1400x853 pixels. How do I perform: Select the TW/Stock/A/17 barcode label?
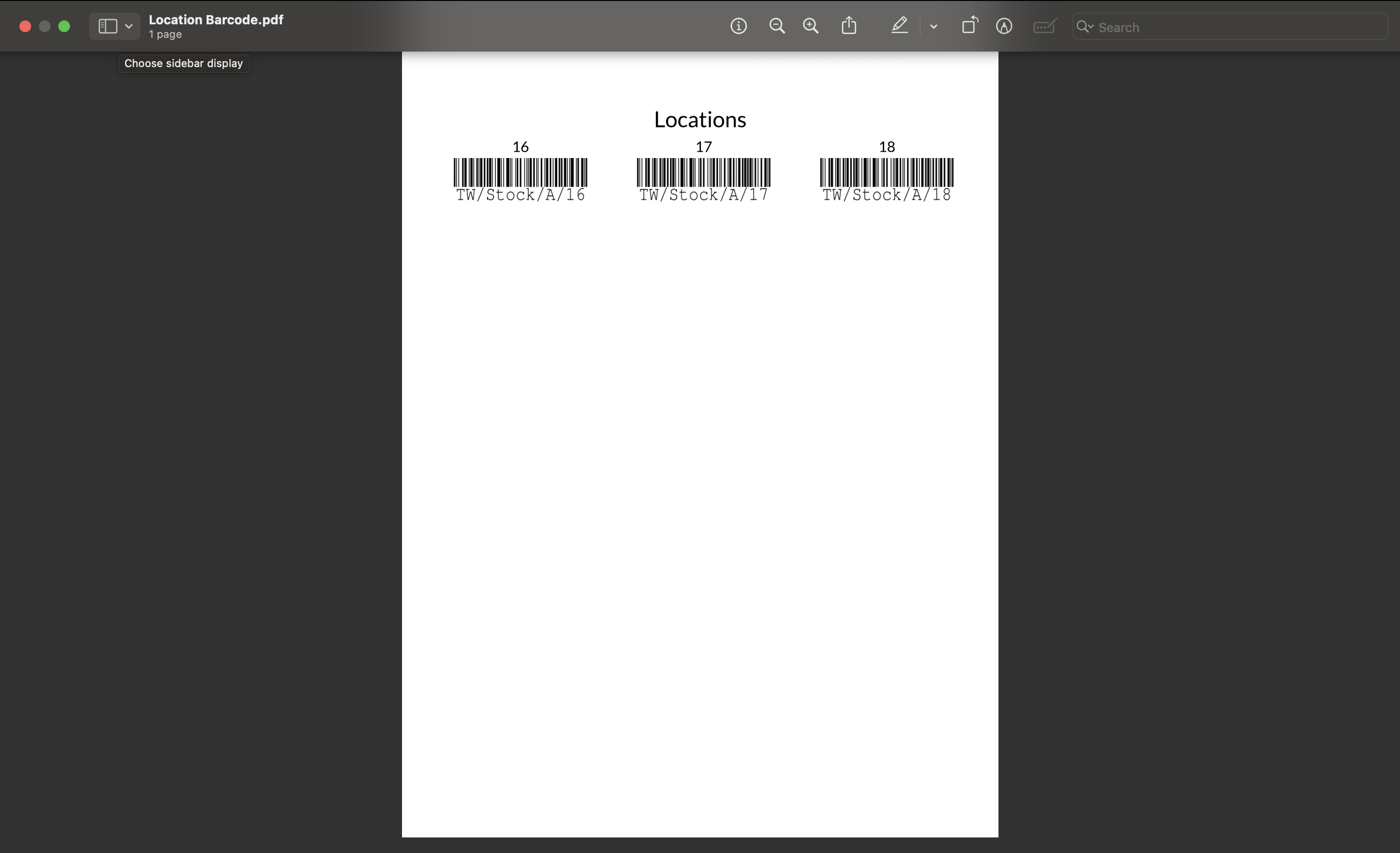tap(703, 170)
